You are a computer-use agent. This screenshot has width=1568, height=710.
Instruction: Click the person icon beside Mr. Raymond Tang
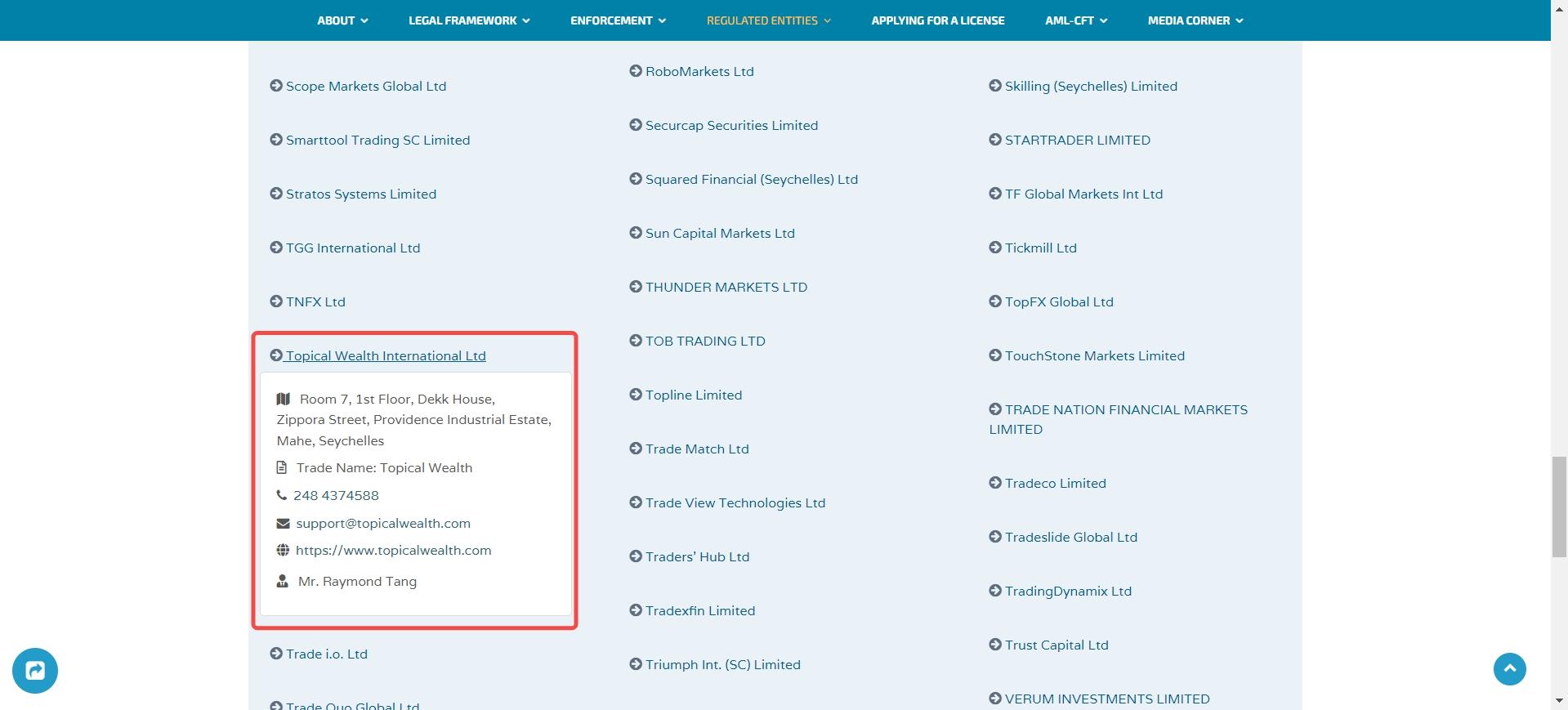[x=282, y=581]
